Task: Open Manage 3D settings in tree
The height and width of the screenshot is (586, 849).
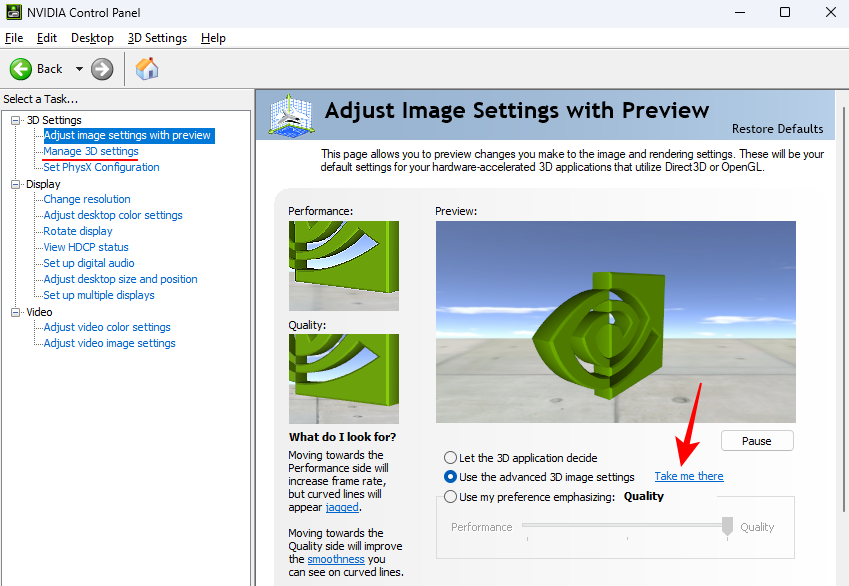Action: [x=91, y=151]
